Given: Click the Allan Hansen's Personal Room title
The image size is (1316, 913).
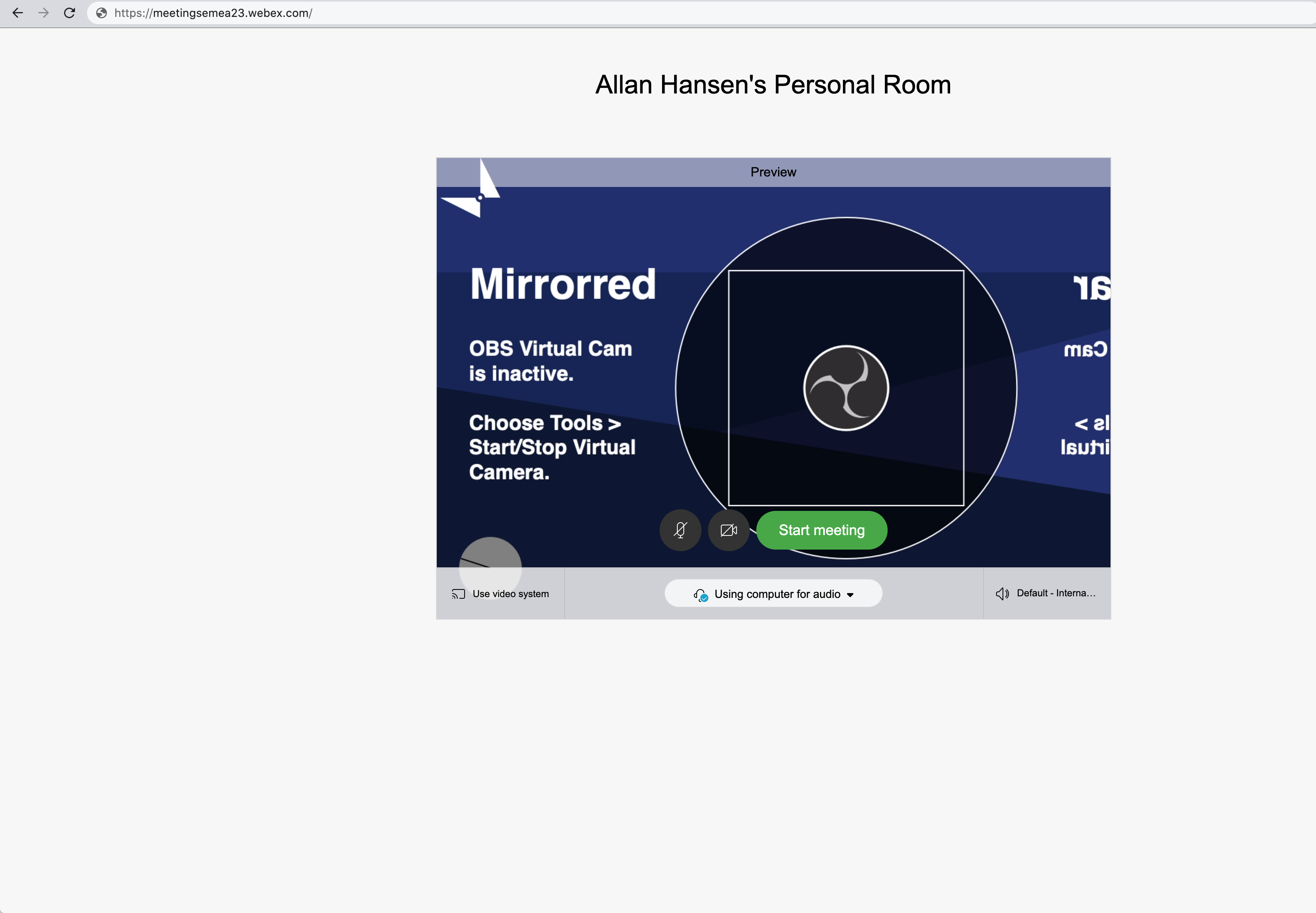Looking at the screenshot, I should (x=773, y=85).
